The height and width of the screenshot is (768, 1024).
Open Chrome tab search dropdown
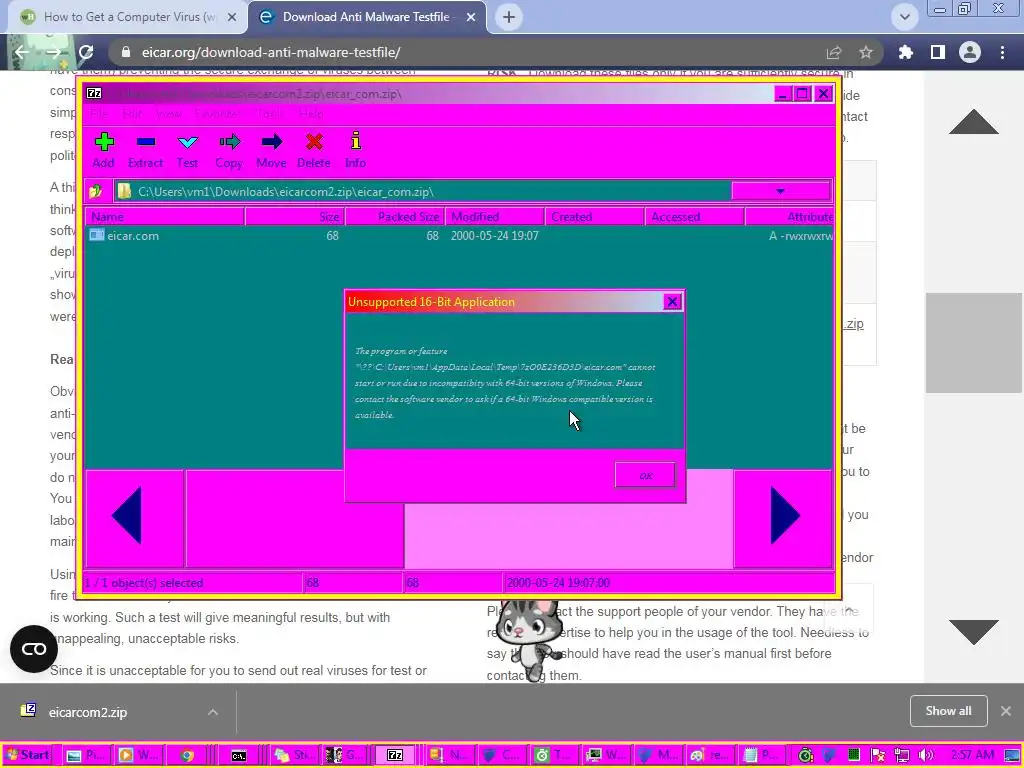(x=904, y=17)
